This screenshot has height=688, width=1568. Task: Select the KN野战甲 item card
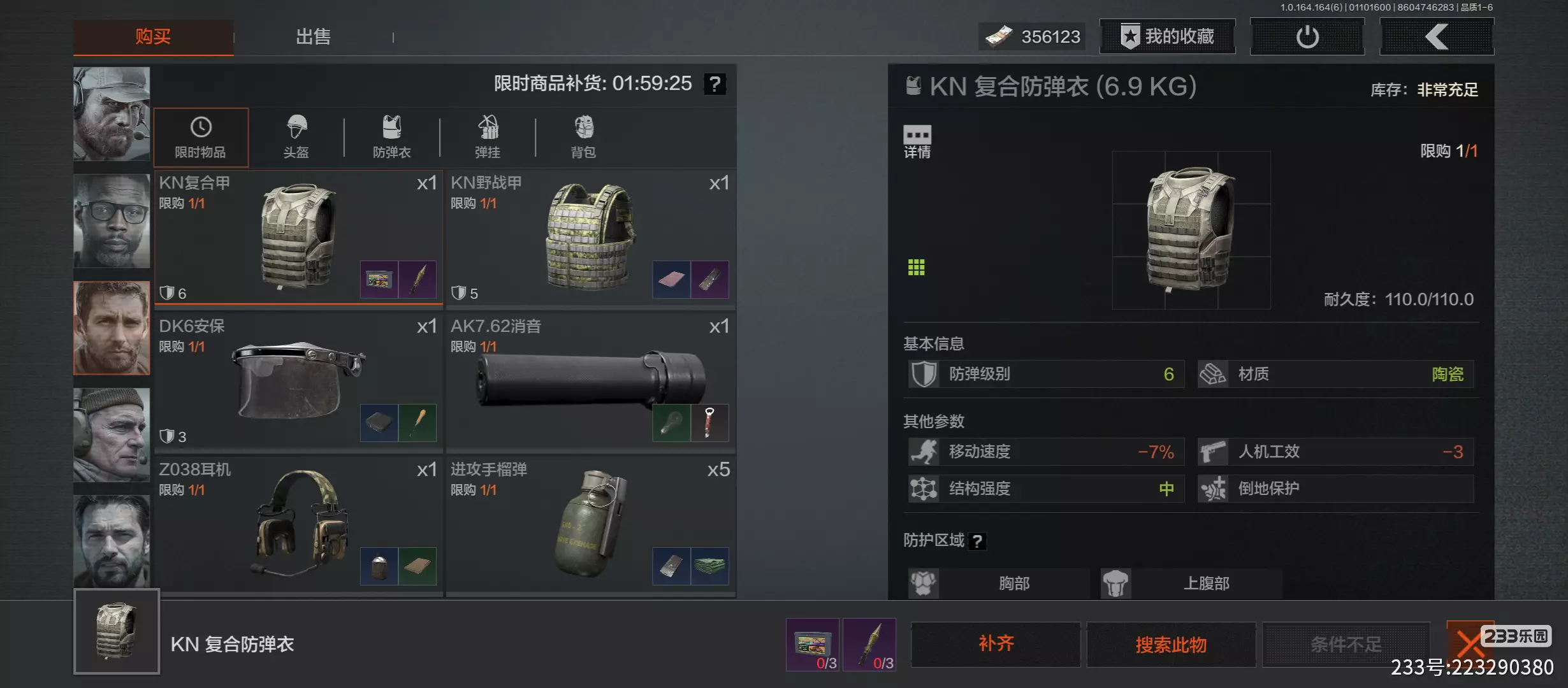click(591, 238)
